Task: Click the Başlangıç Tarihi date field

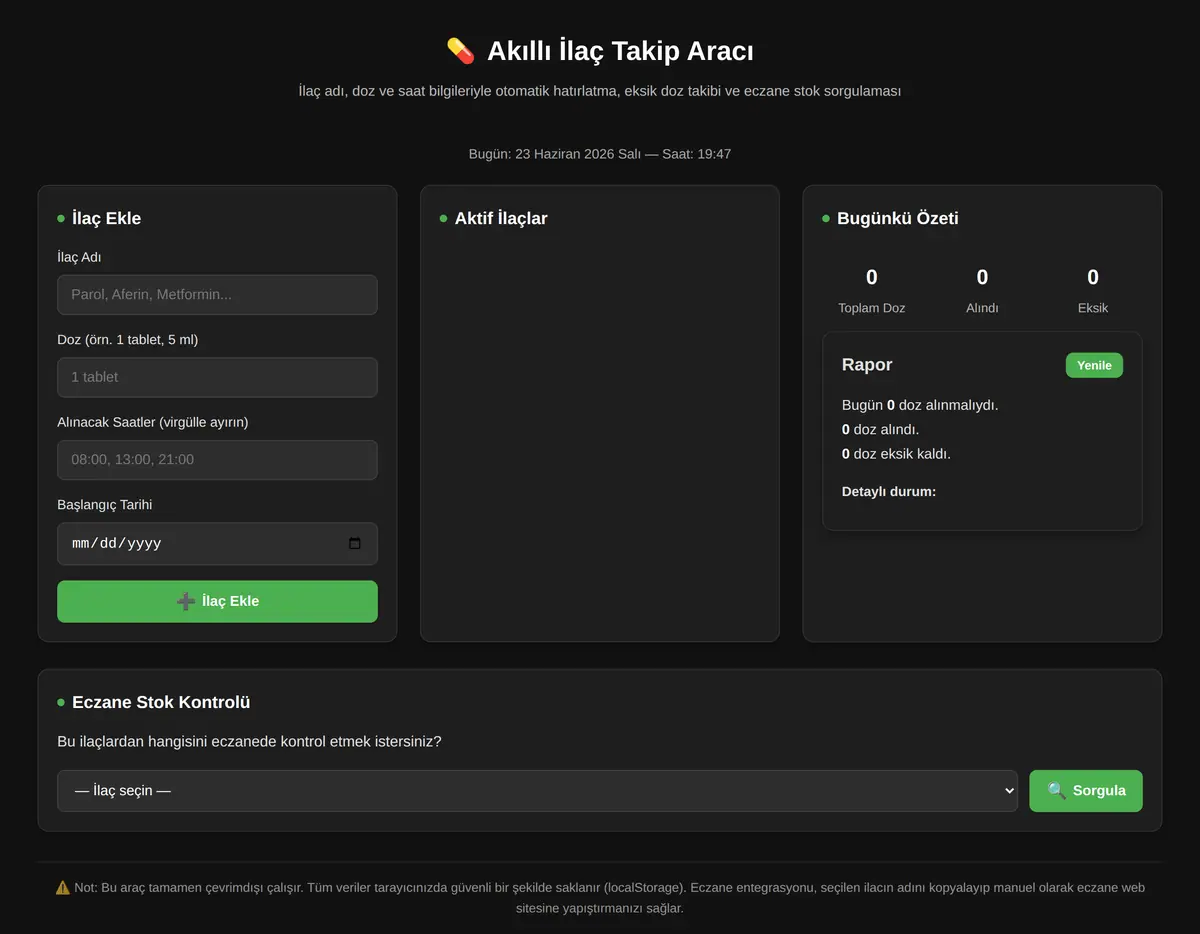Action: (217, 543)
